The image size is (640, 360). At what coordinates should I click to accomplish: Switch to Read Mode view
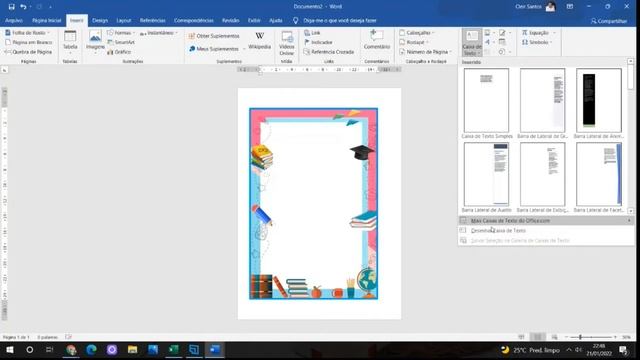[521, 337]
